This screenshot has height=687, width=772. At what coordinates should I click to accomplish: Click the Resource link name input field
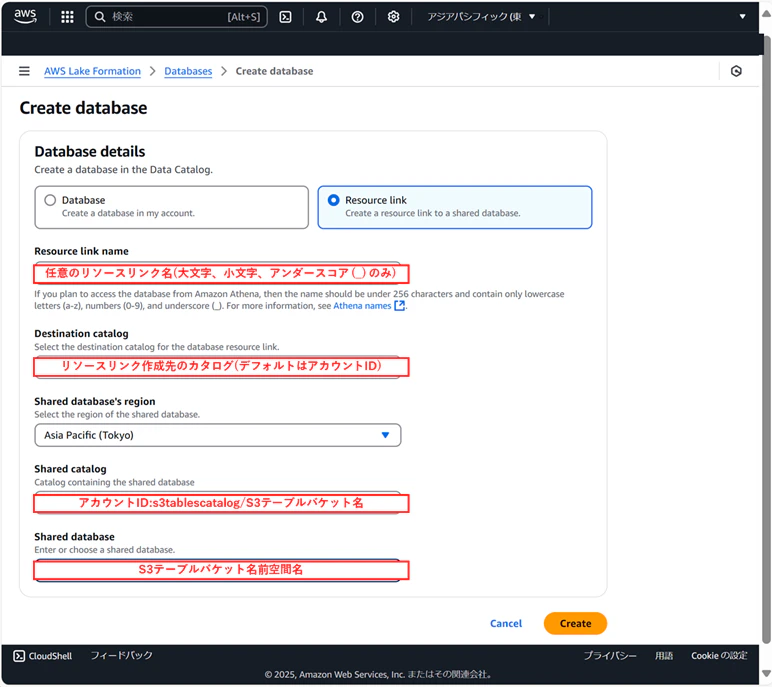pos(221,273)
